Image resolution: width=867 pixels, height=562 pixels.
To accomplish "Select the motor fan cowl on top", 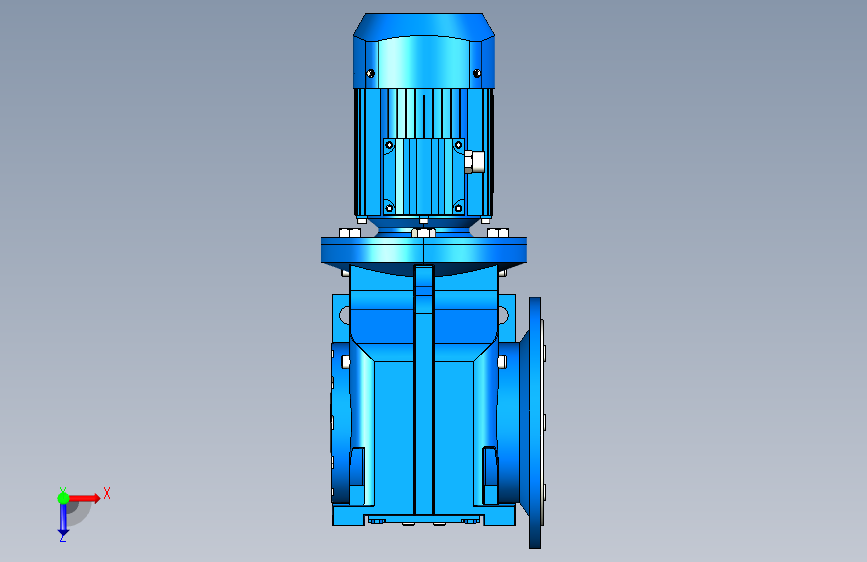I will coord(424,51).
